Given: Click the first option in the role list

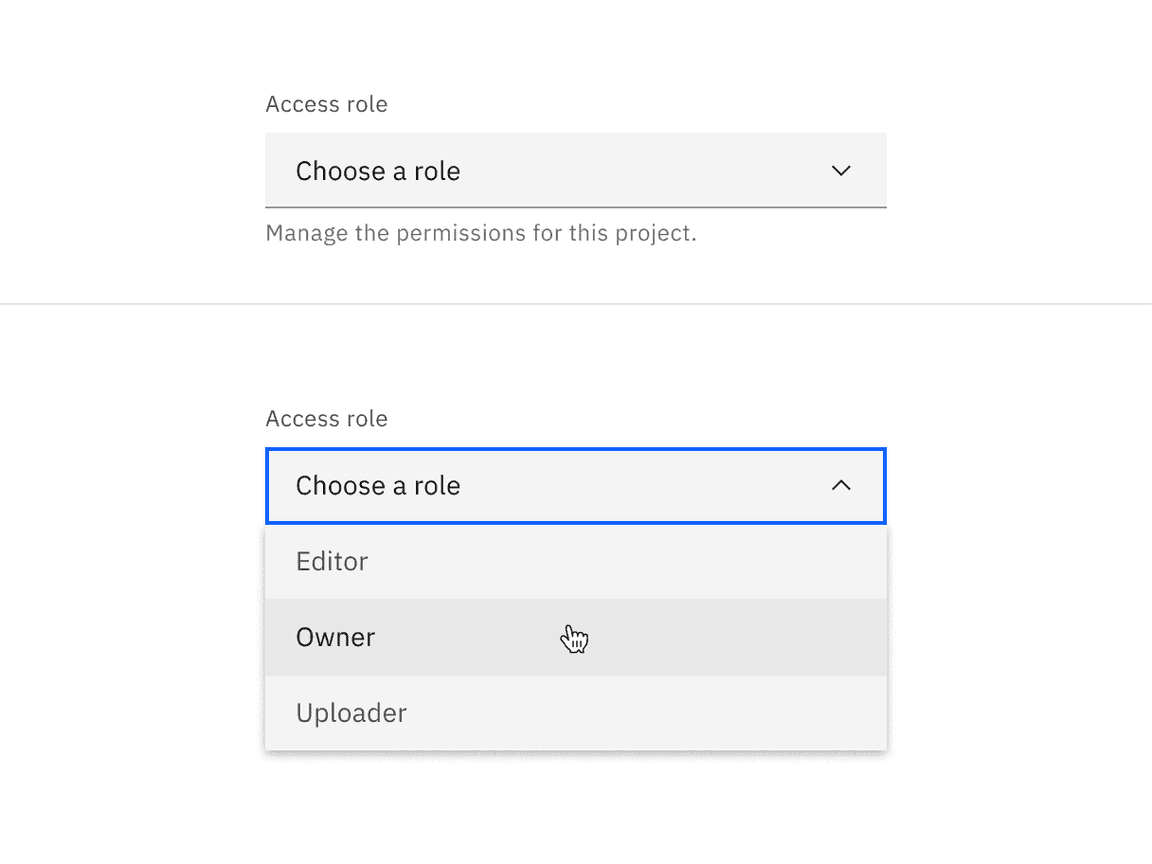Looking at the screenshot, I should tap(575, 561).
